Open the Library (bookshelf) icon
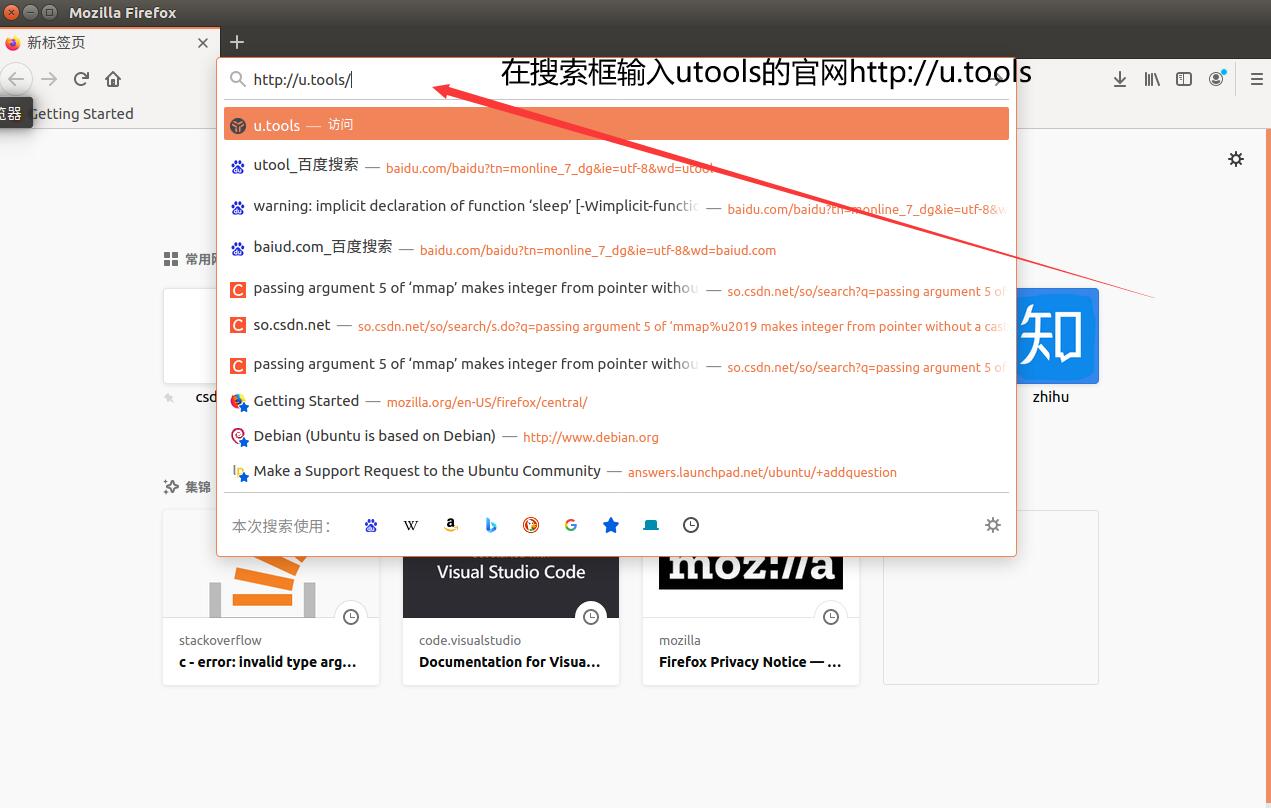This screenshot has width=1271, height=808. 1152,78
